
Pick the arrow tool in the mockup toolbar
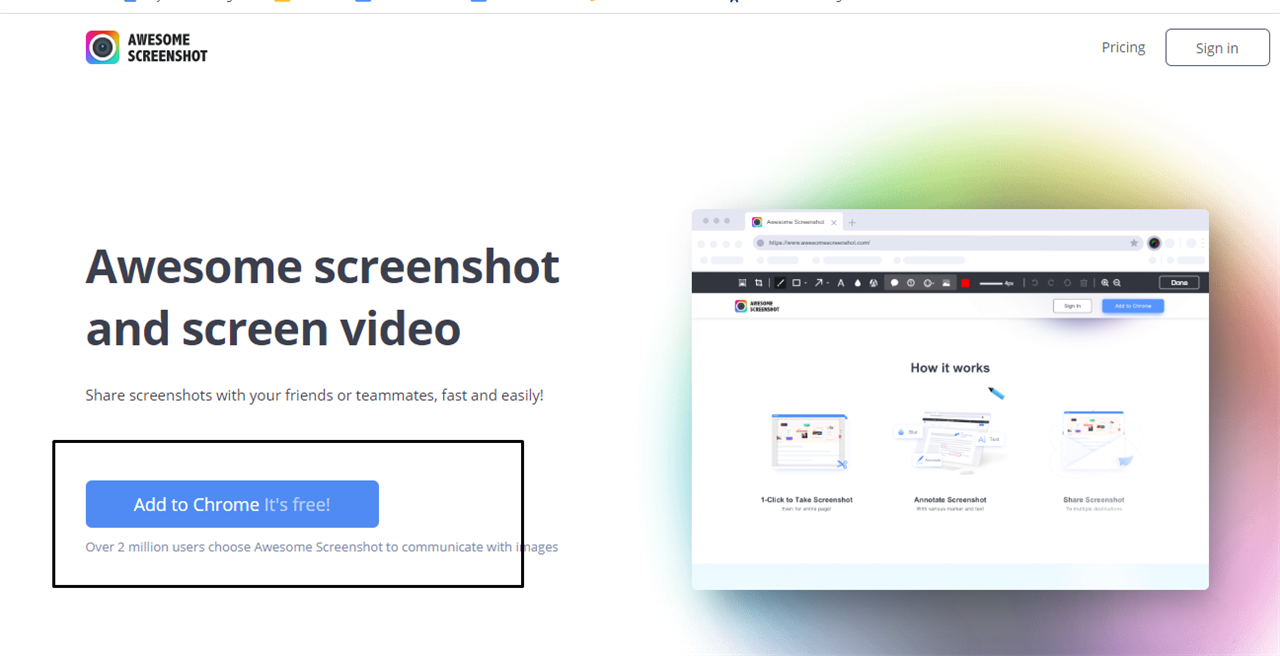click(819, 283)
